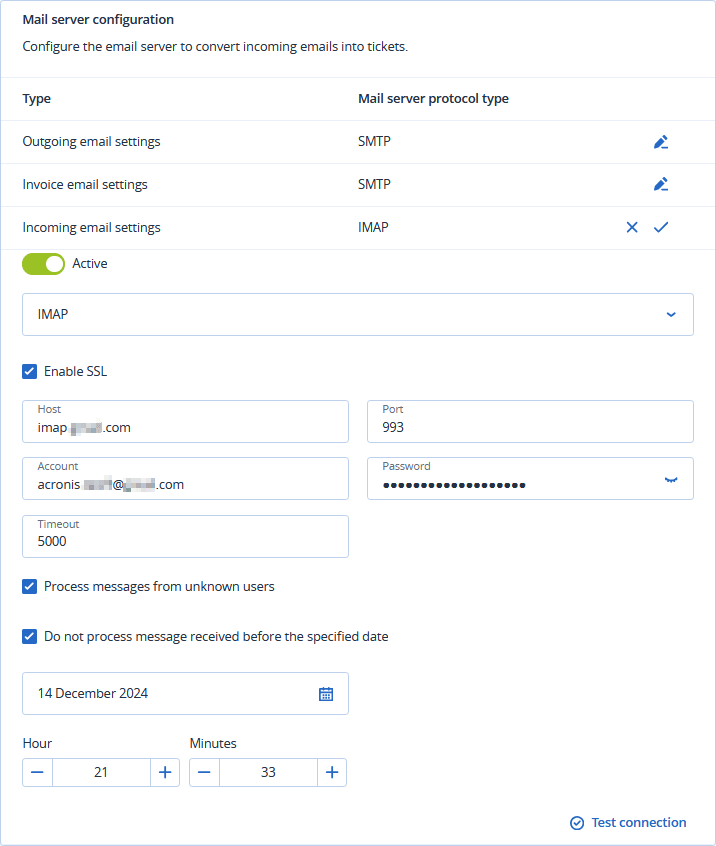Toggle the Active switch off
Screen dimensions: 716x846
43,264
